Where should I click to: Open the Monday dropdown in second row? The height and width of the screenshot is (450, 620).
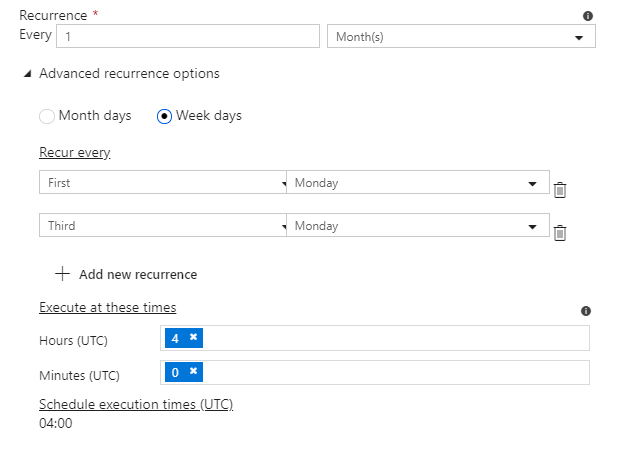click(x=417, y=226)
